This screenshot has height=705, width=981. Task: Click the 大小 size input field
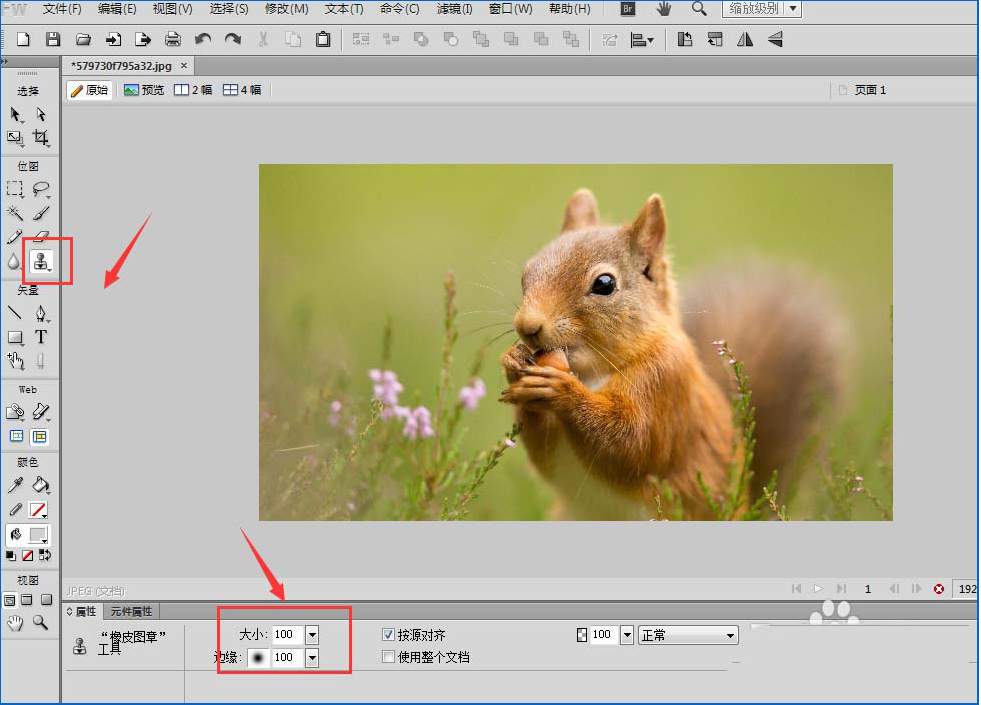(x=286, y=635)
